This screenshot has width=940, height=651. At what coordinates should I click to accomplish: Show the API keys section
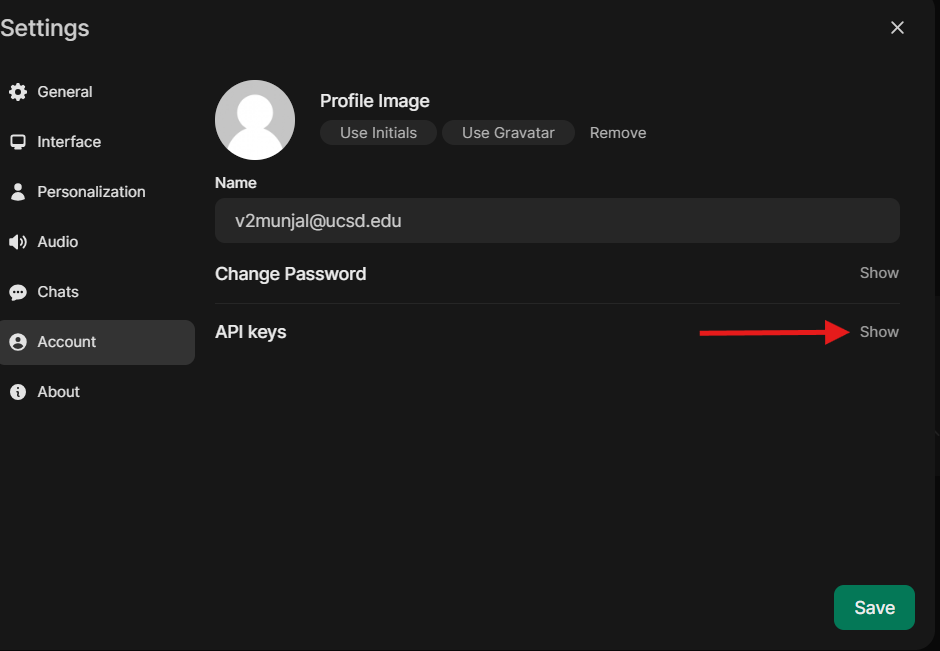tap(879, 332)
